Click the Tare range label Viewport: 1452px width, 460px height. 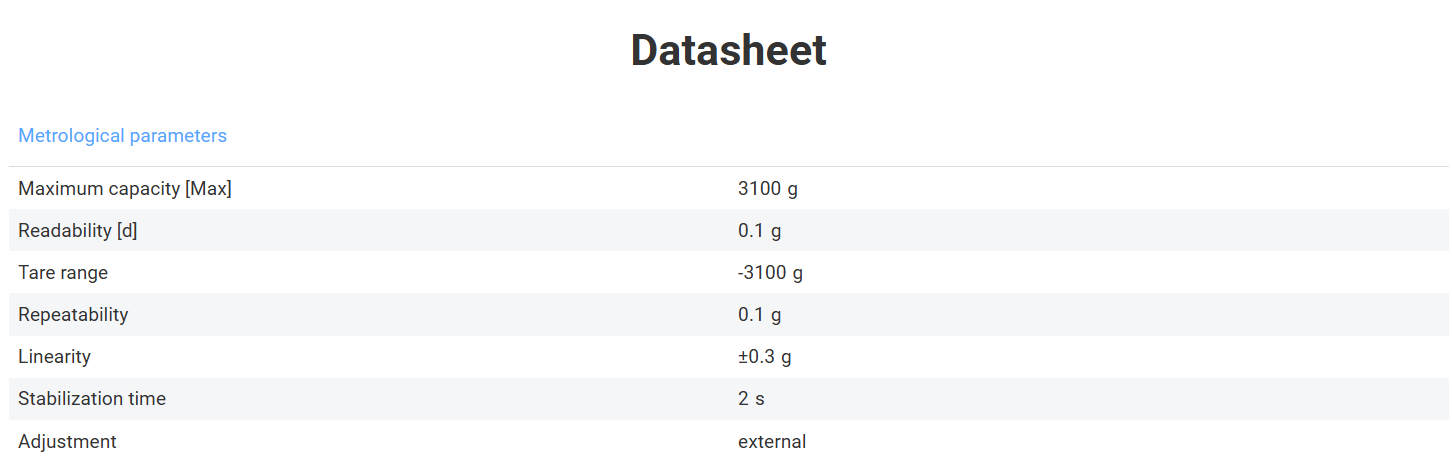pyautogui.click(x=63, y=273)
